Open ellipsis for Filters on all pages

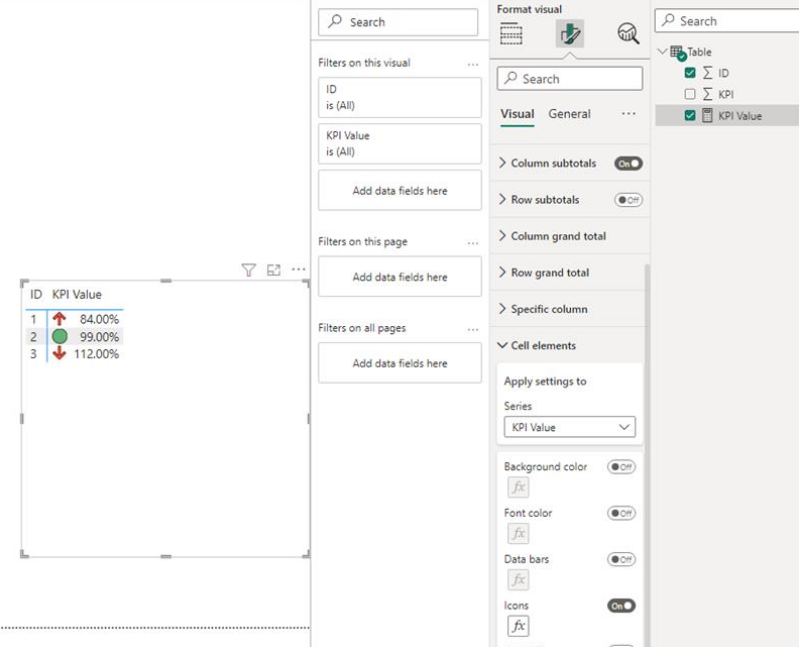(x=473, y=329)
